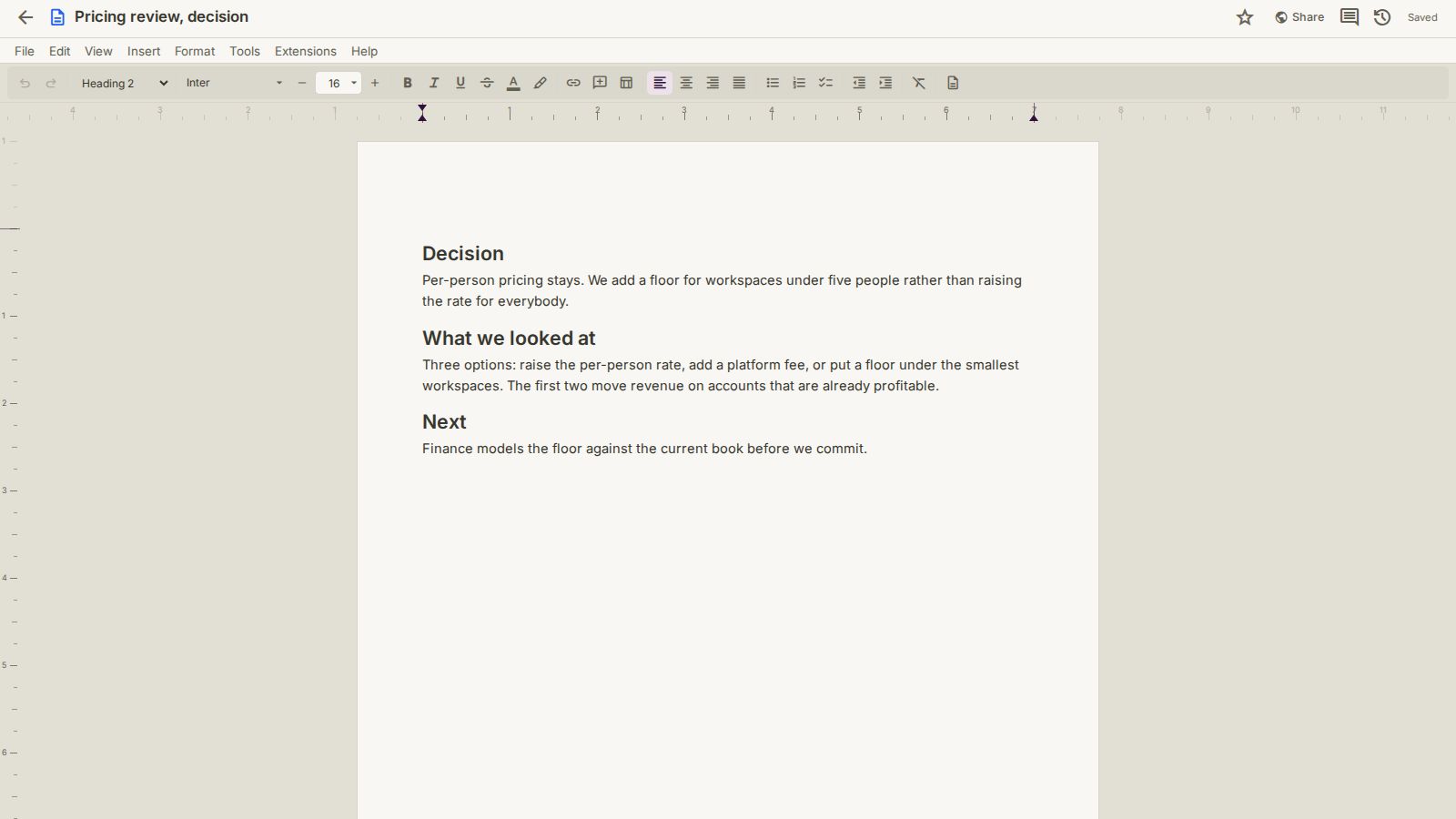This screenshot has width=1456, height=819.
Task: Open the highlight color picker
Action: pos(540,83)
